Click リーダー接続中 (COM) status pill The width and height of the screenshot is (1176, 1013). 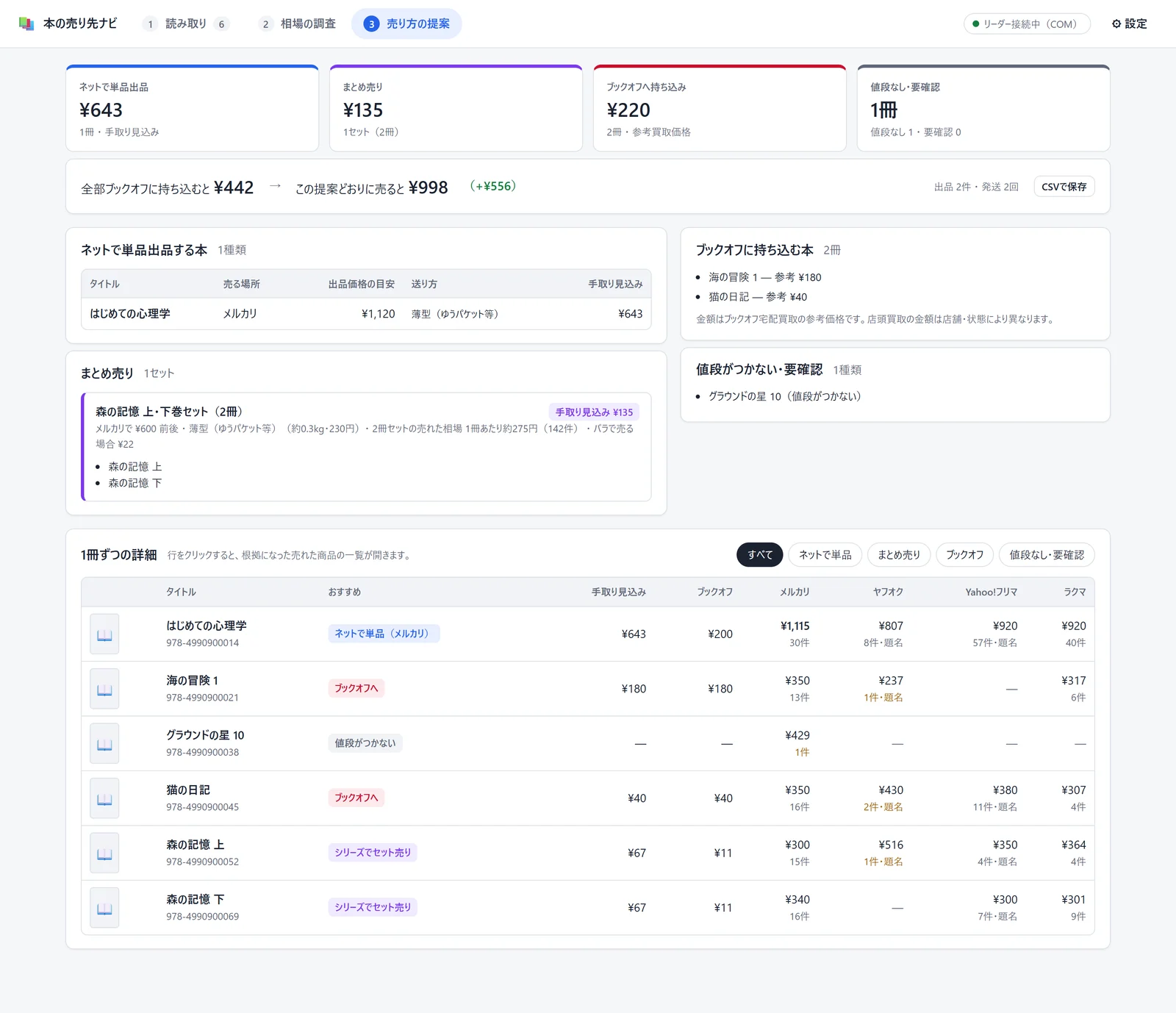pos(1027,24)
